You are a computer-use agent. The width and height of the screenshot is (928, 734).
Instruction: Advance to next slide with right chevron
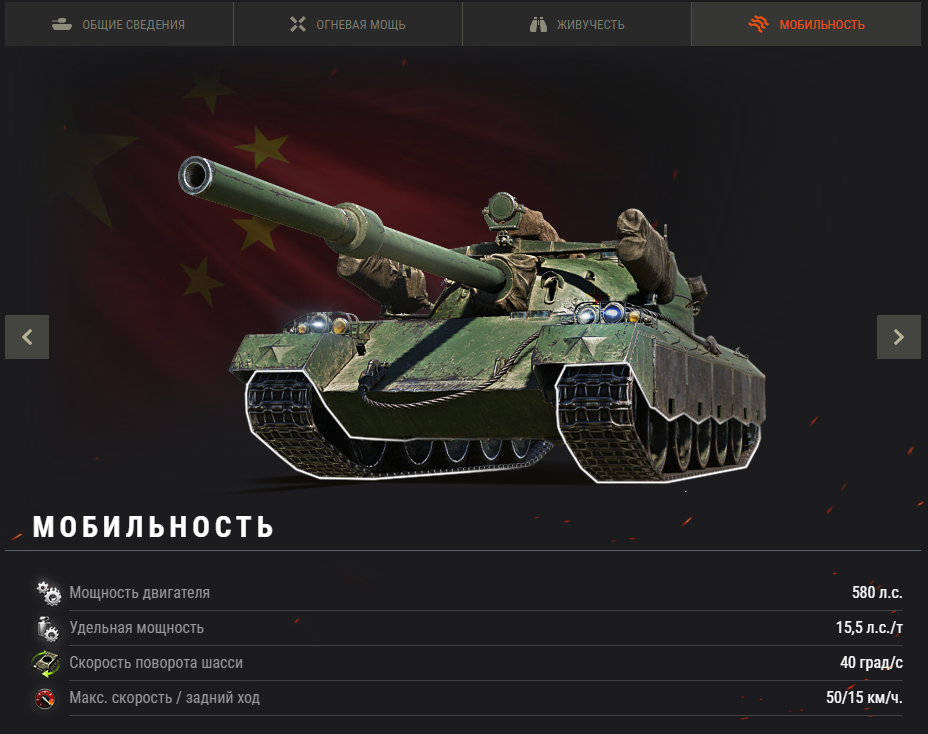pos(898,337)
